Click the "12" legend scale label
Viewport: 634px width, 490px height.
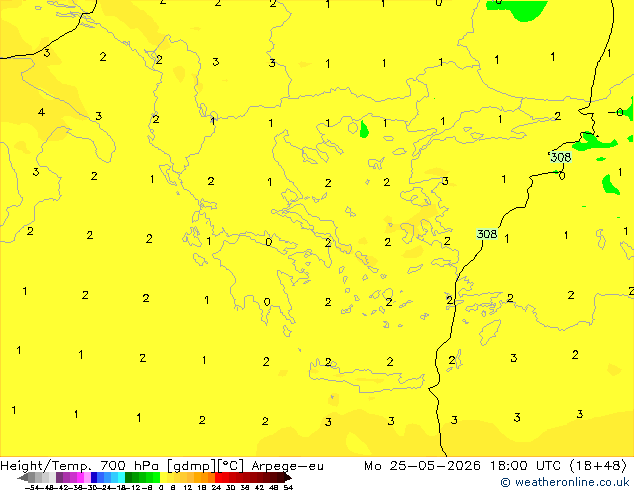click(x=188, y=487)
